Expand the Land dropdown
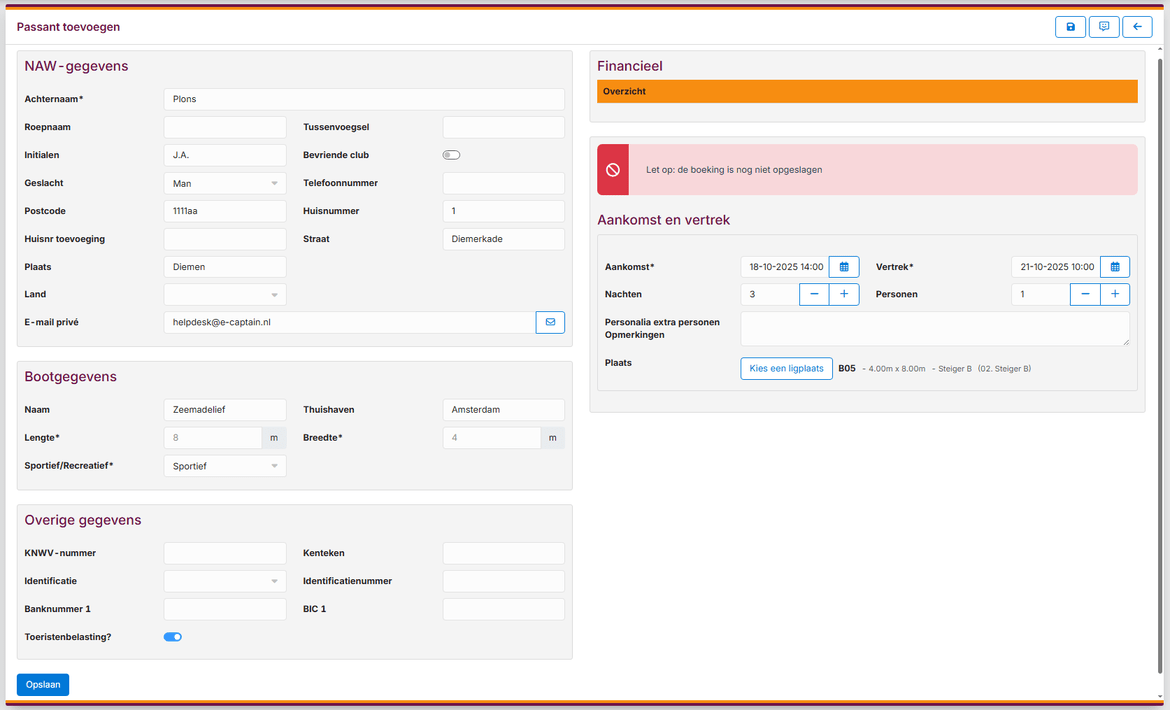This screenshot has width=1170, height=710. [x=225, y=295]
